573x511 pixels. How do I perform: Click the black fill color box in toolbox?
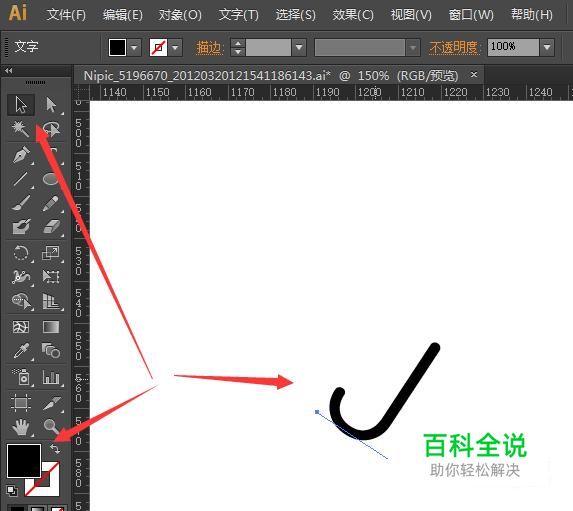pos(24,461)
